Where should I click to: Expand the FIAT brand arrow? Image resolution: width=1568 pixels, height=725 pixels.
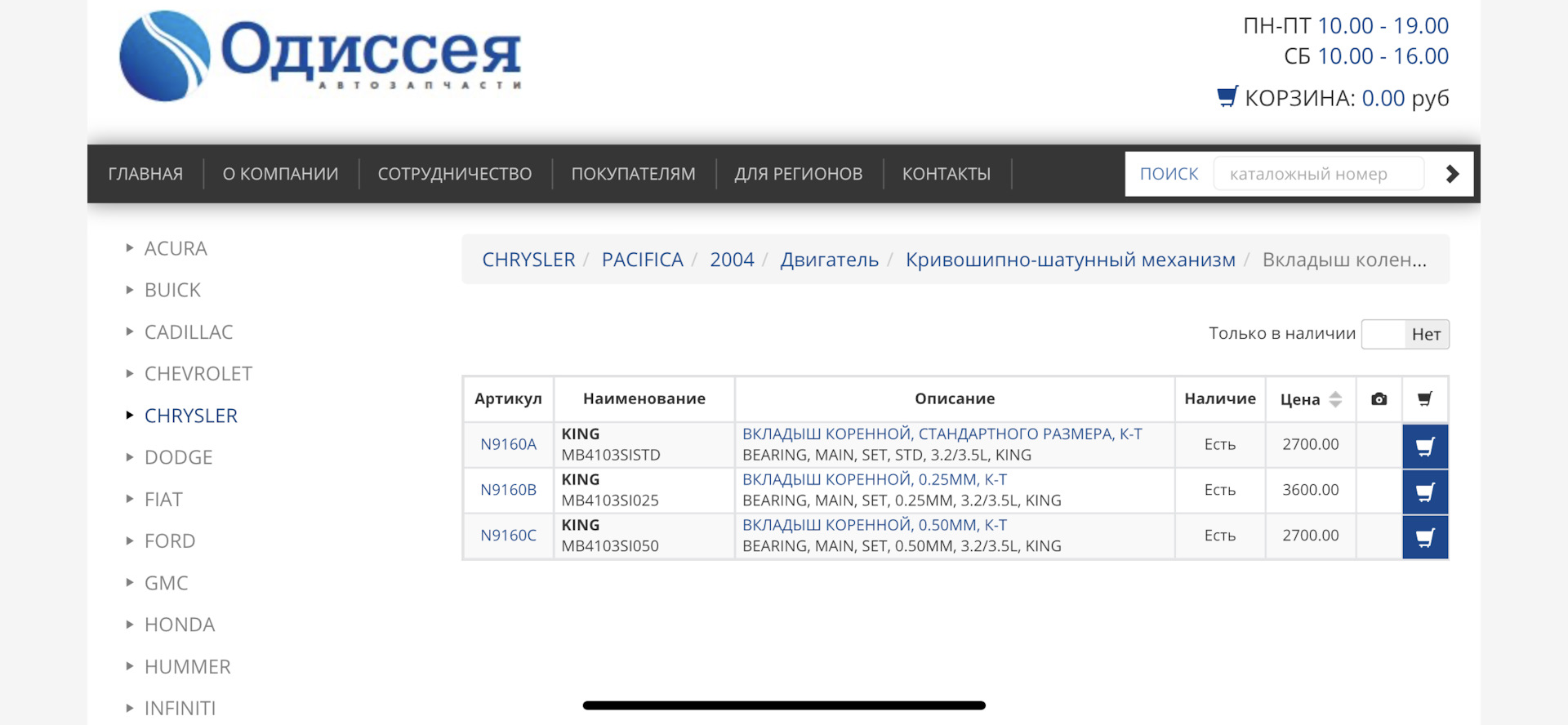point(129,499)
